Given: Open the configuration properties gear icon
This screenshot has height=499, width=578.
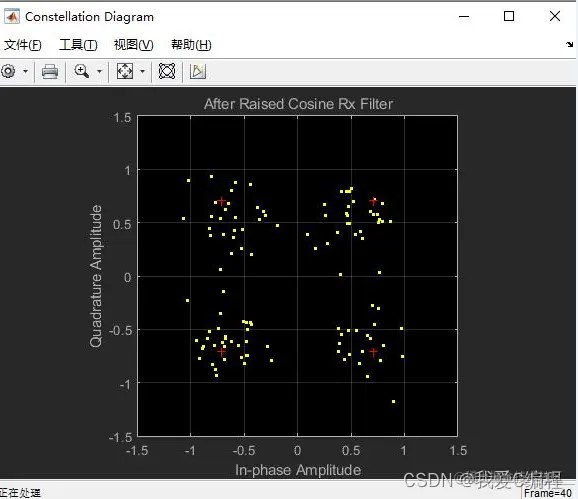Looking at the screenshot, I should (x=8, y=71).
